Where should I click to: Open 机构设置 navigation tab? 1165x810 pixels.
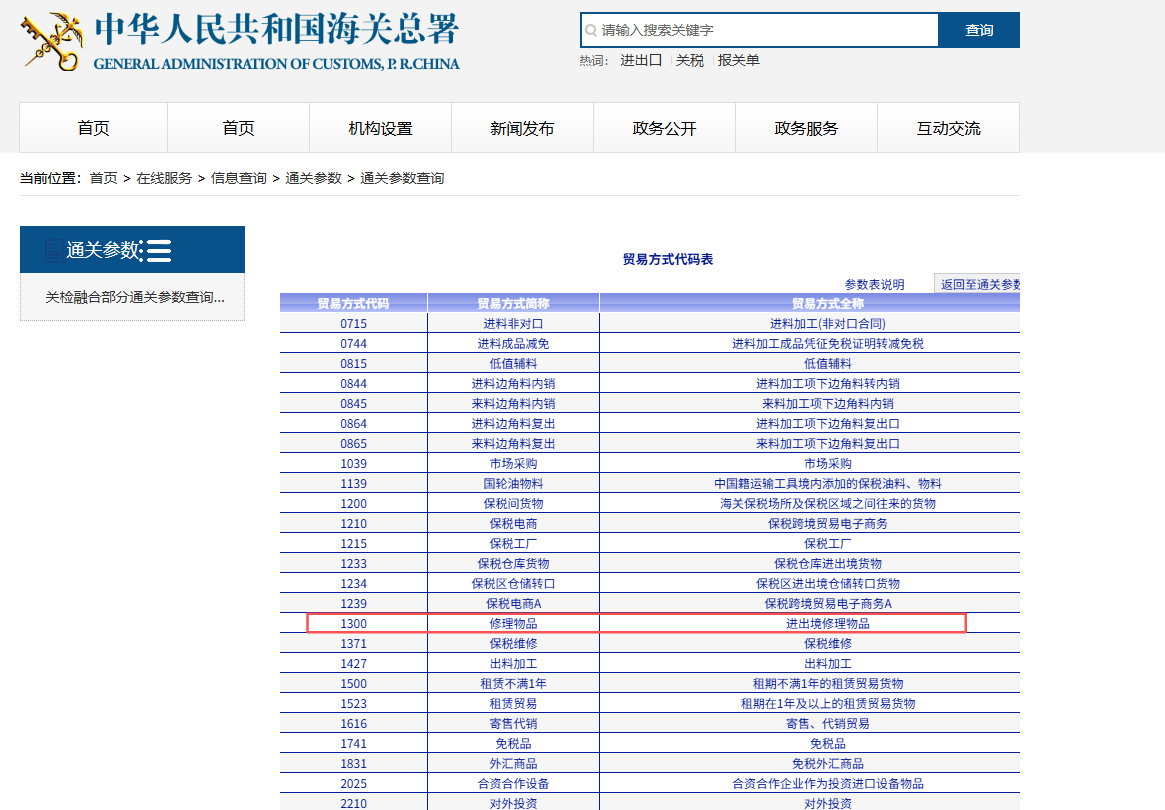380,128
